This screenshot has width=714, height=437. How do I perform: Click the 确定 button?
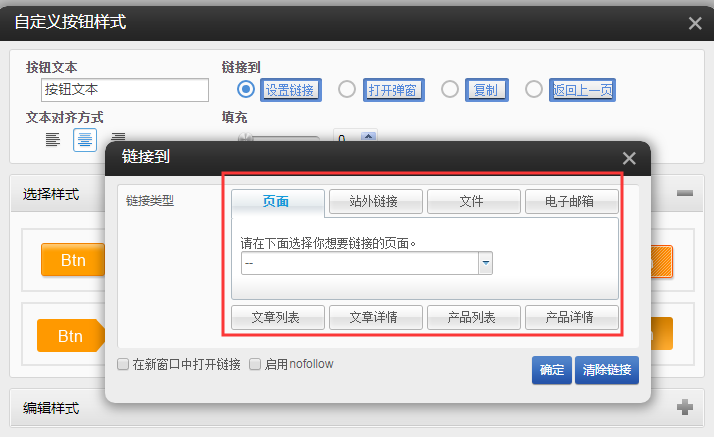[x=551, y=370]
